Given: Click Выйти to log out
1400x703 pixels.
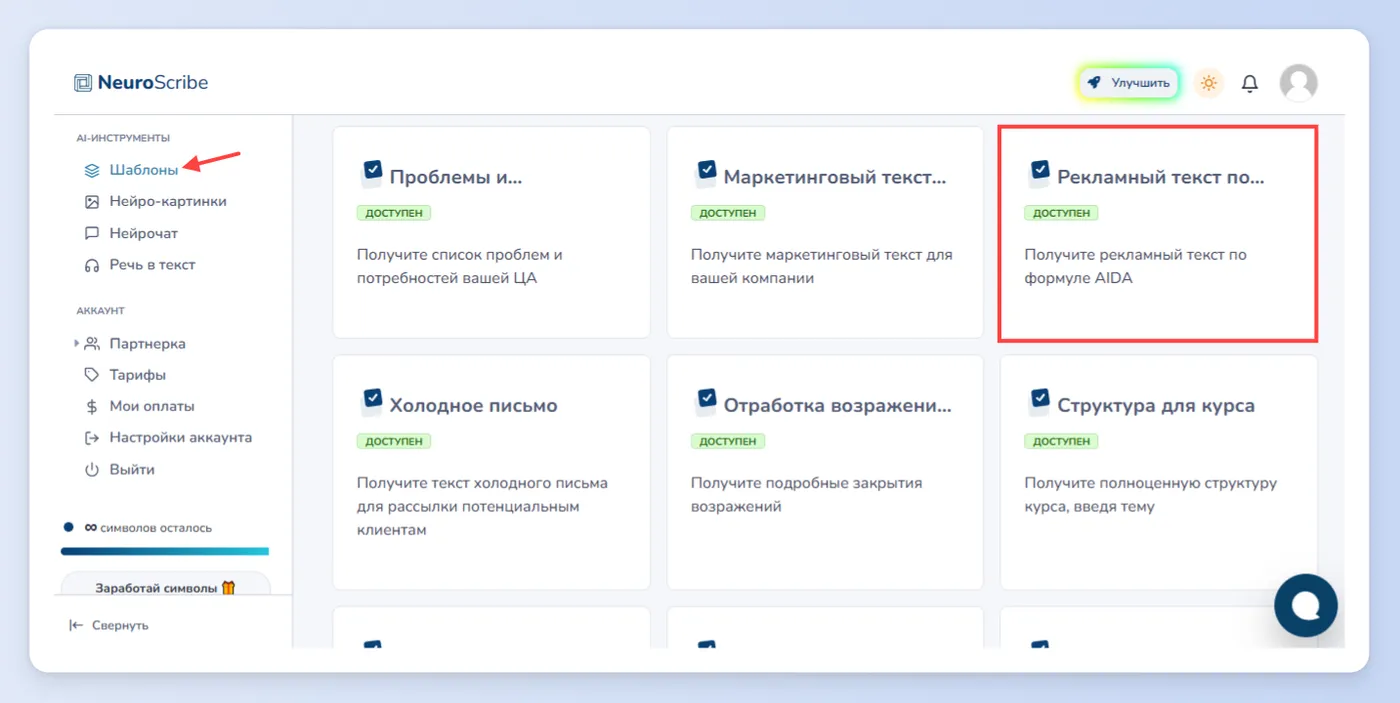Looking at the screenshot, I should [119, 470].
